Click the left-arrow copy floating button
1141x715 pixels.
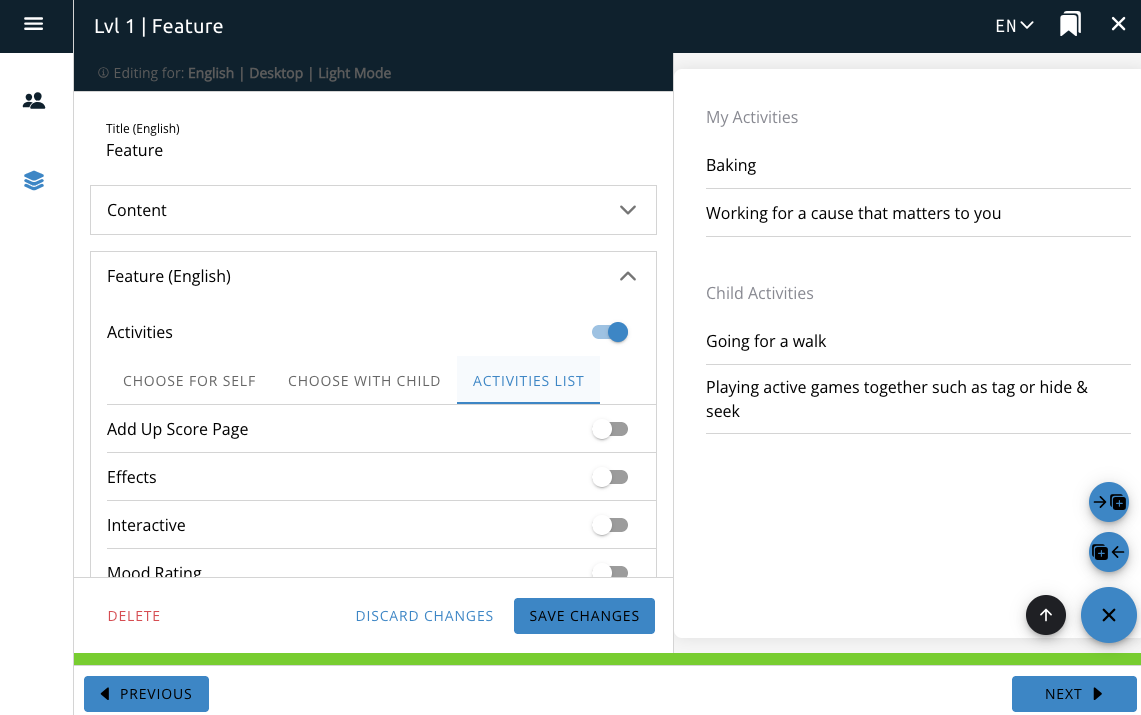[1108, 552]
